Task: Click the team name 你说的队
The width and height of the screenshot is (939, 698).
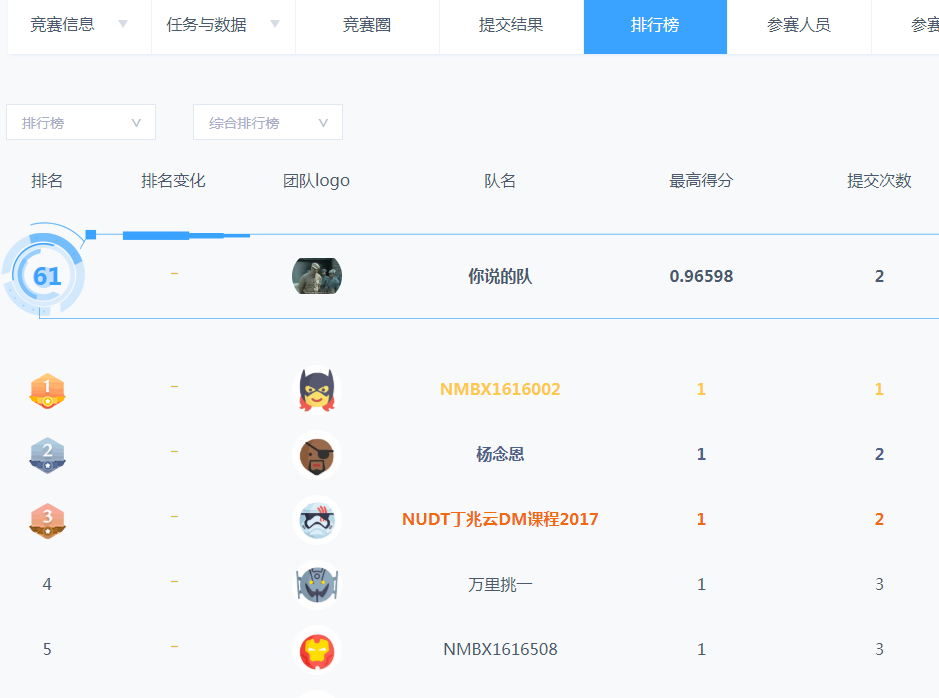Action: 499,275
